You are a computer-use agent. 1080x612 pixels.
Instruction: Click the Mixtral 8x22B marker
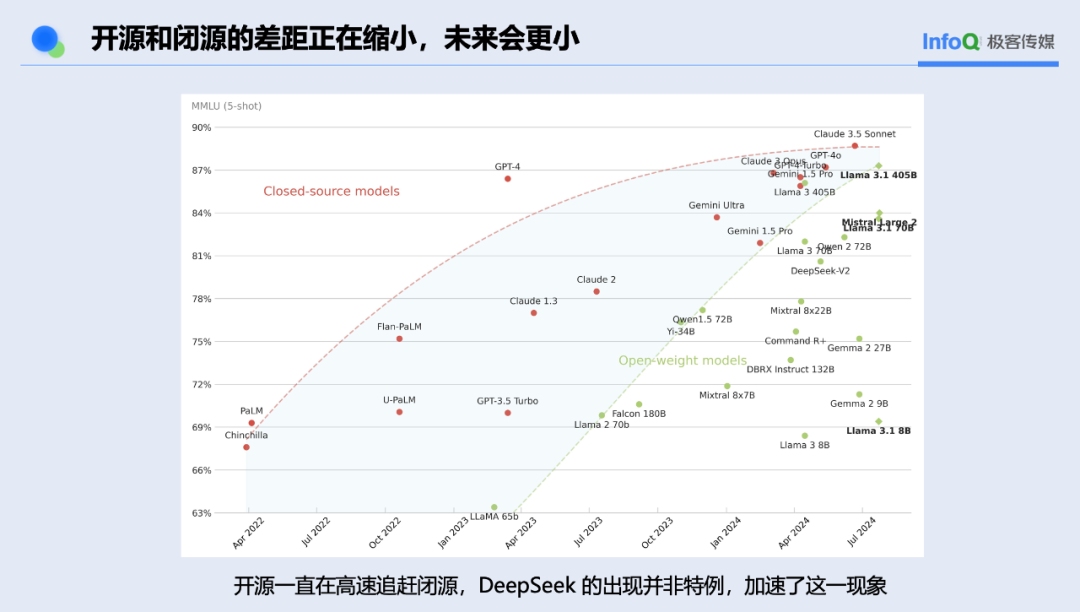click(801, 301)
